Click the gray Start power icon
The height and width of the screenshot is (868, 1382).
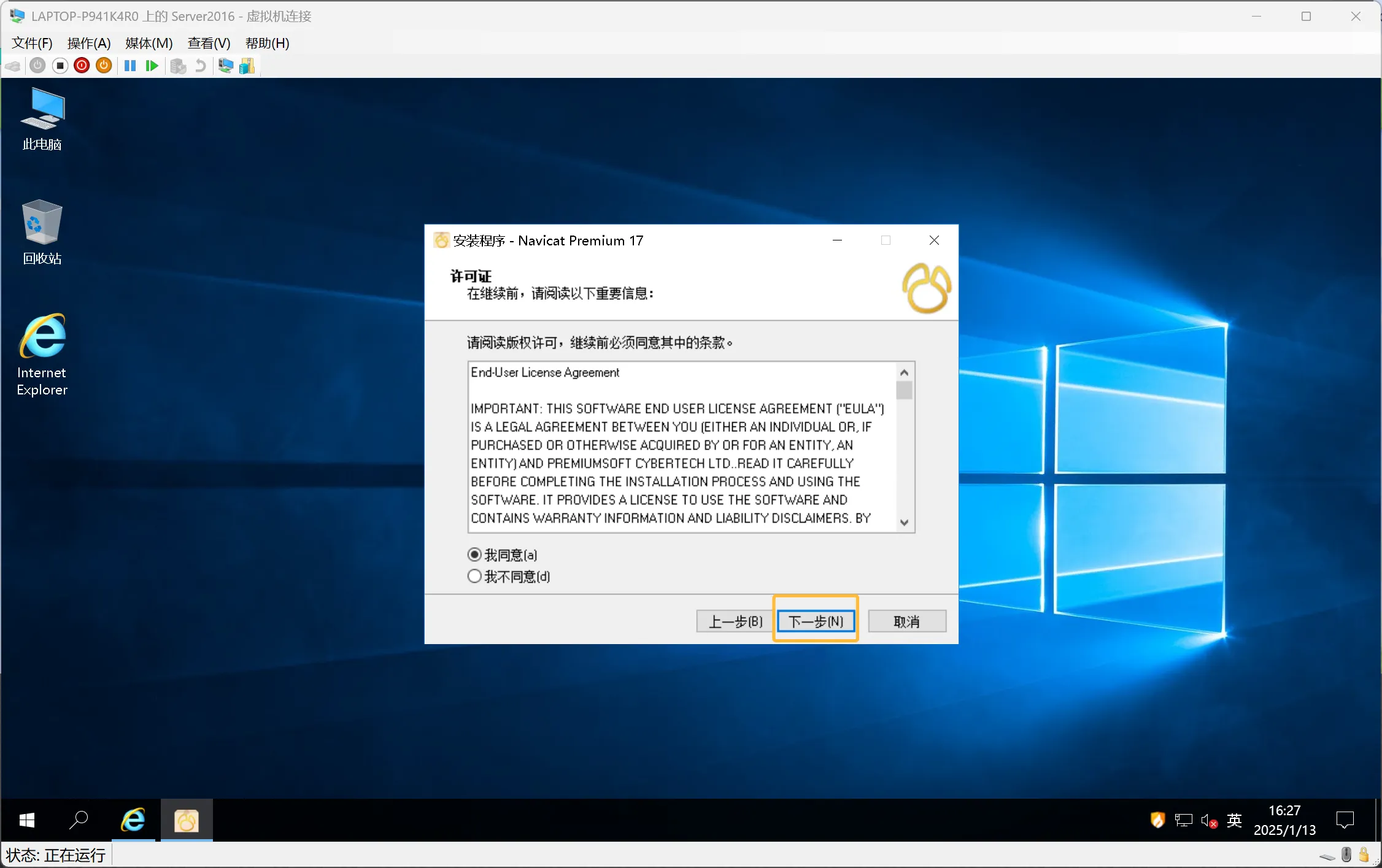pyautogui.click(x=37, y=66)
